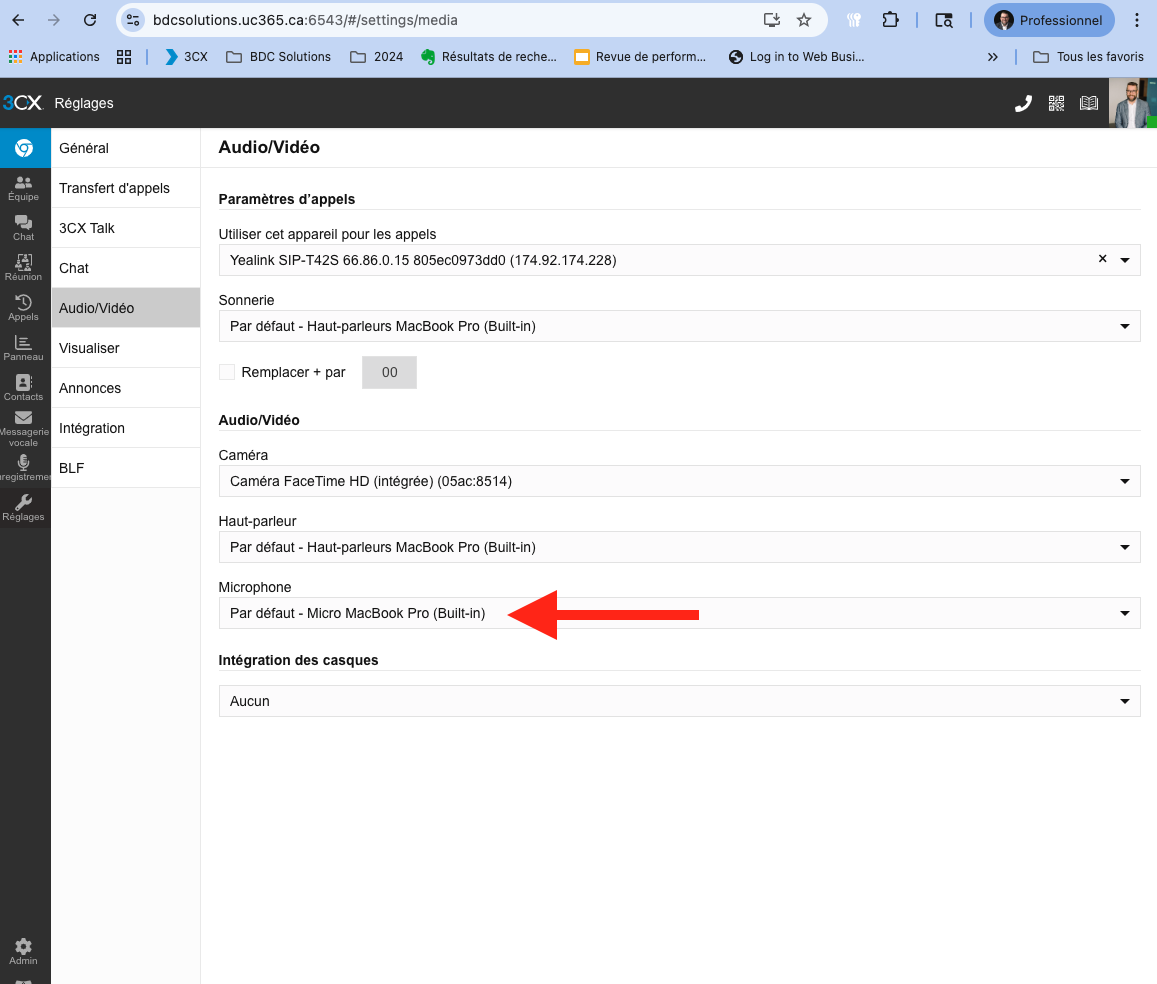
Task: Open the recordings microphone sidebar icon
Action: [24, 468]
